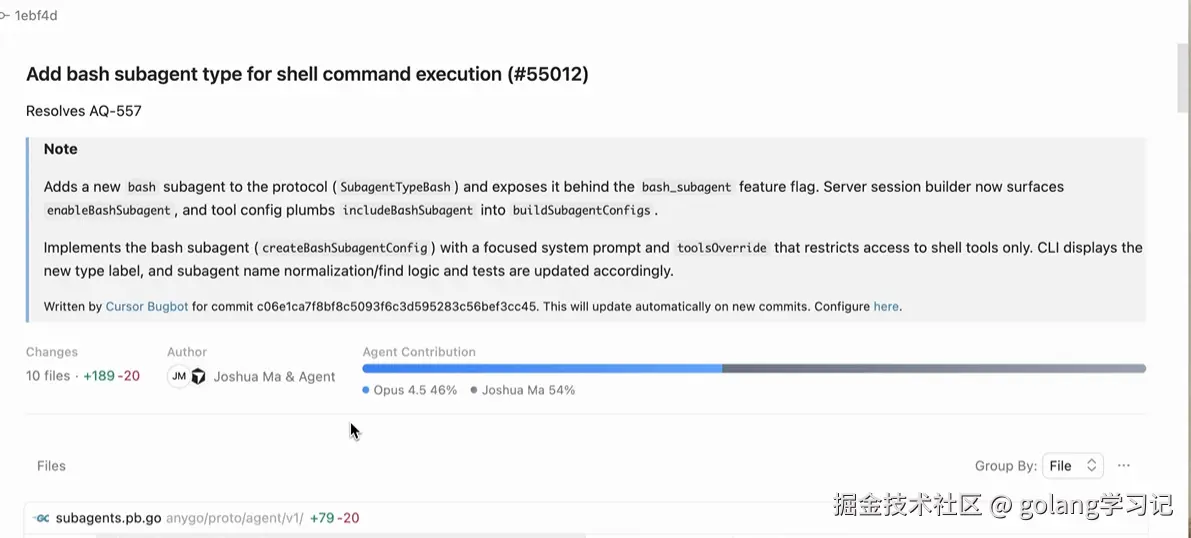Click the gray Joshua Ma legend dot

(x=474, y=390)
